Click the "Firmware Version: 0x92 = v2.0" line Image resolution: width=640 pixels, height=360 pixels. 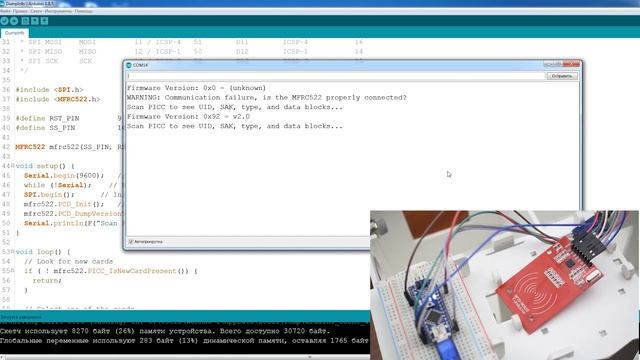[x=188, y=117]
